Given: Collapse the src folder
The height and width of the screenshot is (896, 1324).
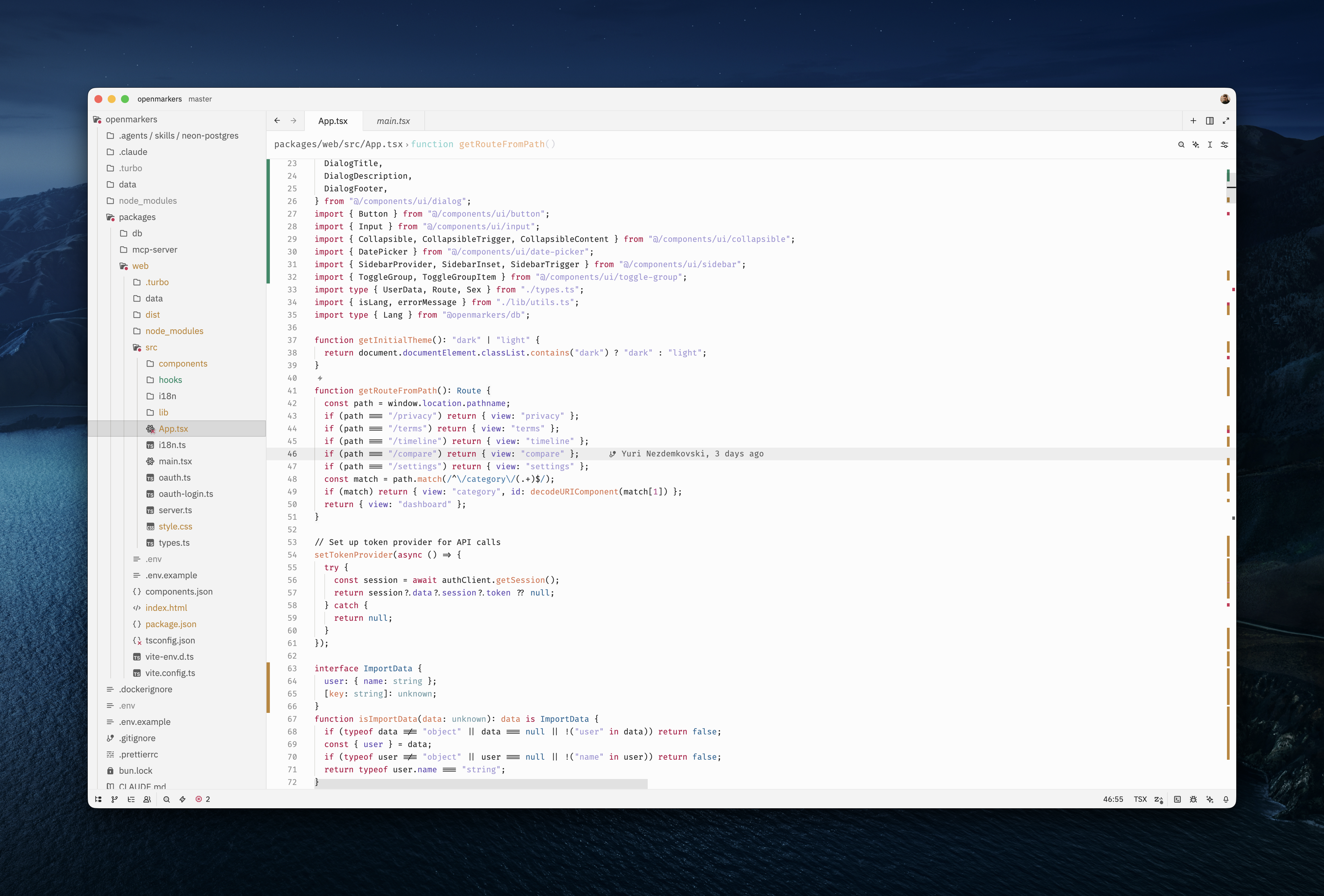Looking at the screenshot, I should (176, 347).
